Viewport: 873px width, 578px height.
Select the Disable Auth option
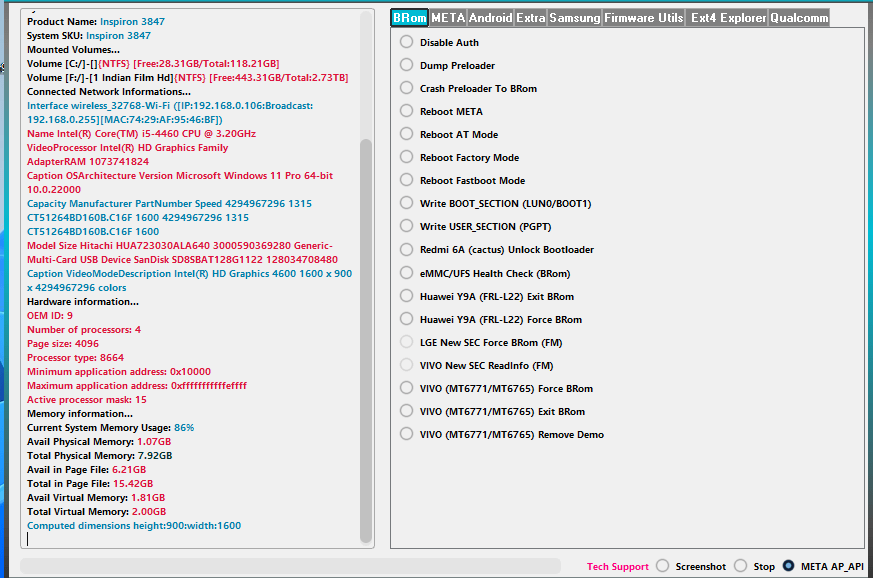point(407,42)
